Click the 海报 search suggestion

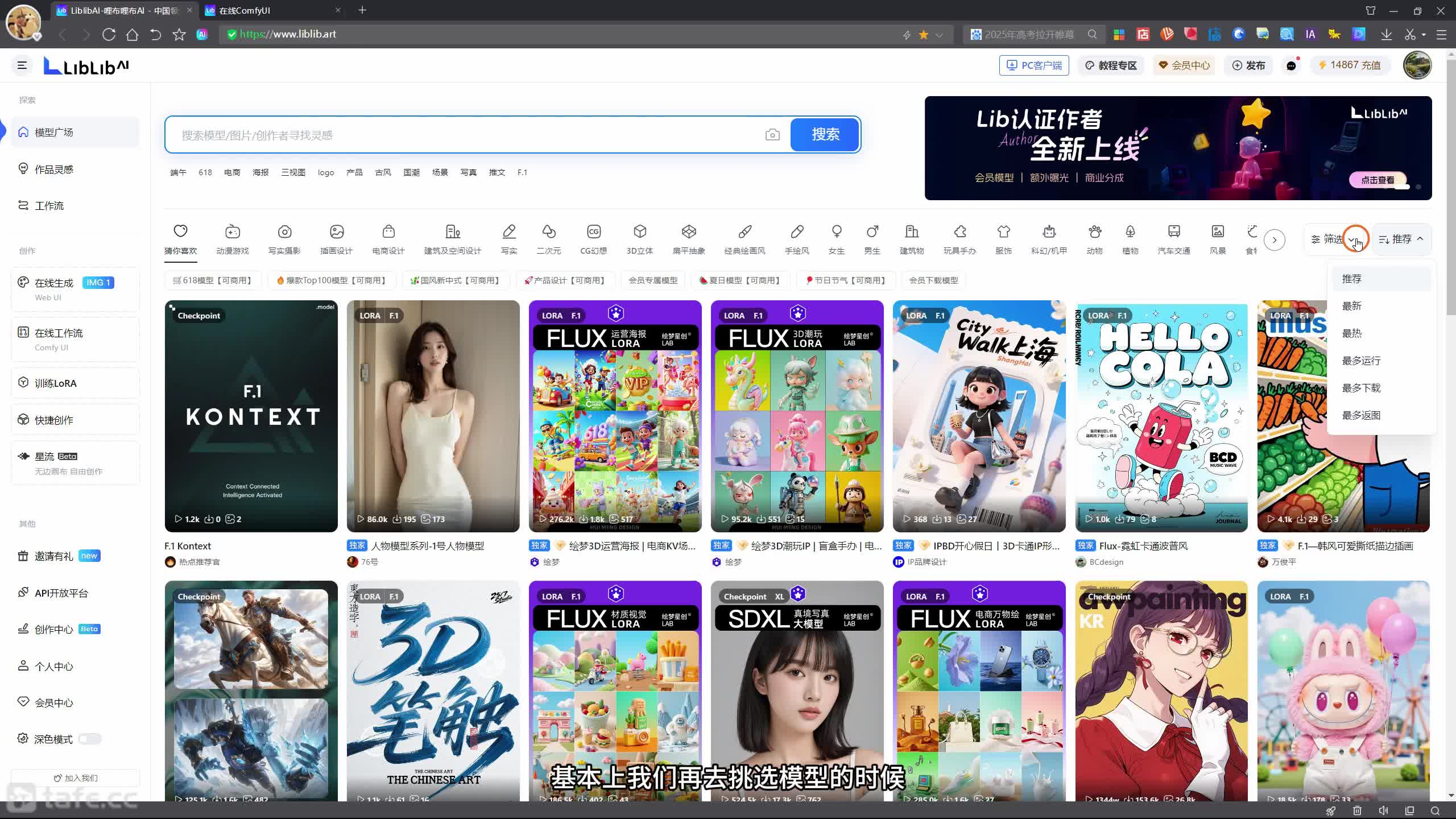pyautogui.click(x=260, y=172)
